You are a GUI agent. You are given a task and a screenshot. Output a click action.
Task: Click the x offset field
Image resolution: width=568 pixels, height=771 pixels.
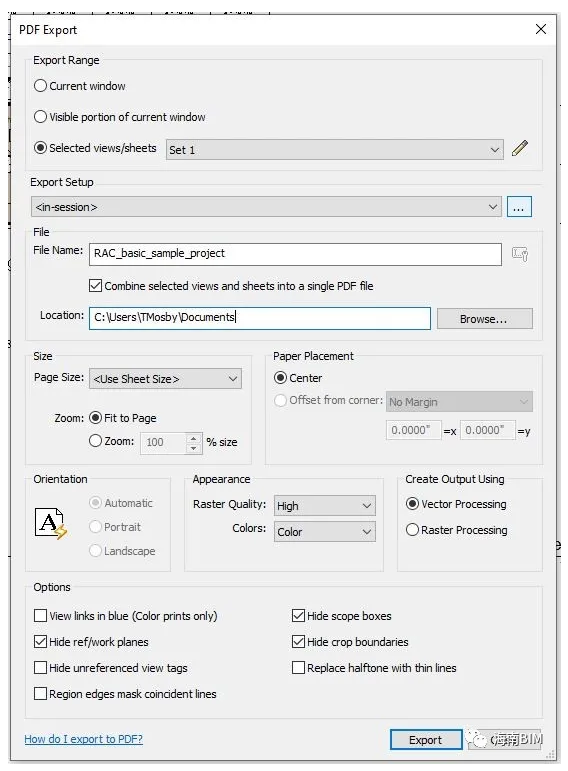[414, 430]
